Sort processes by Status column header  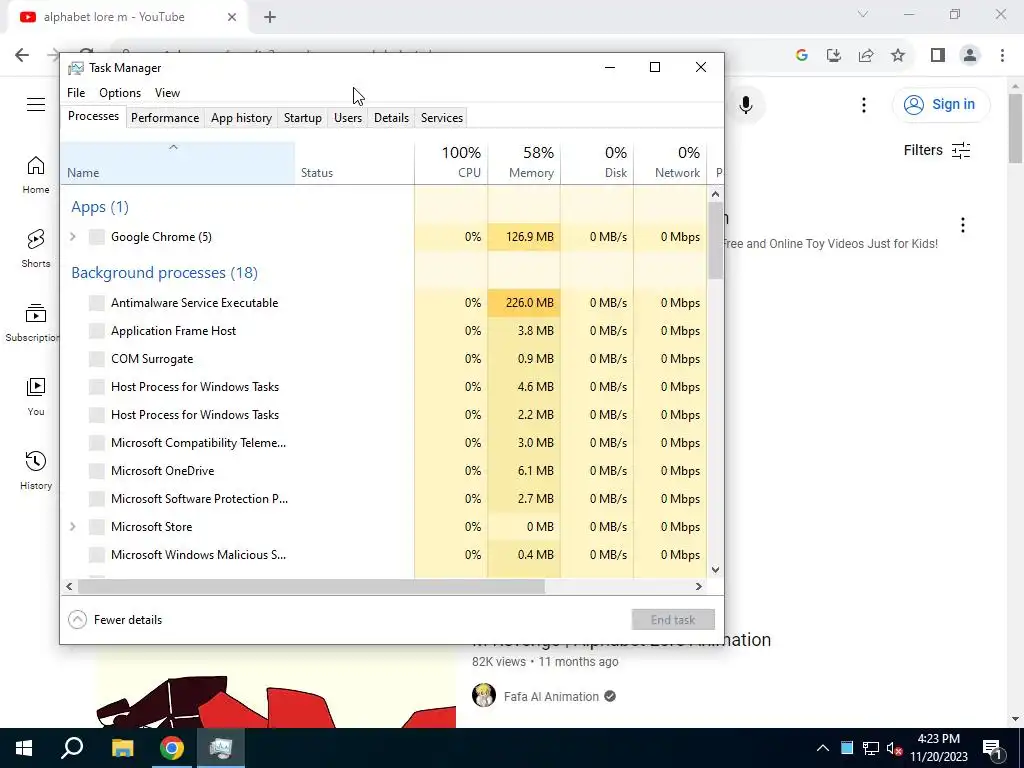tap(355, 163)
